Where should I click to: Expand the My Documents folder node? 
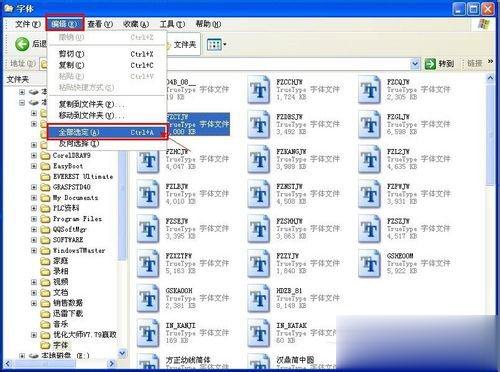pos(34,198)
